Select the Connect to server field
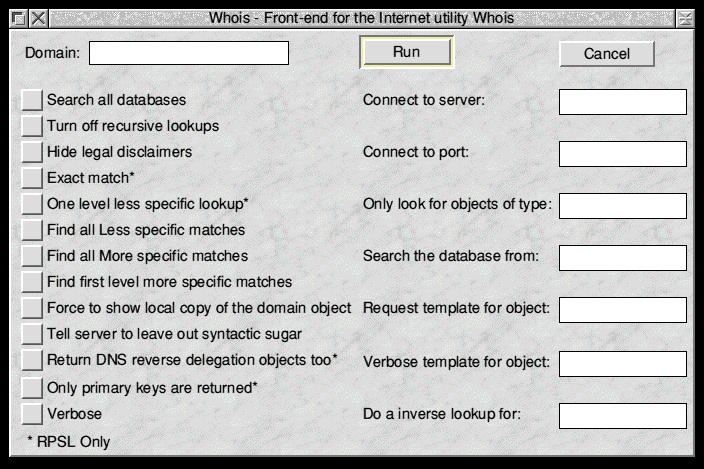704x469 pixels. coord(623,102)
